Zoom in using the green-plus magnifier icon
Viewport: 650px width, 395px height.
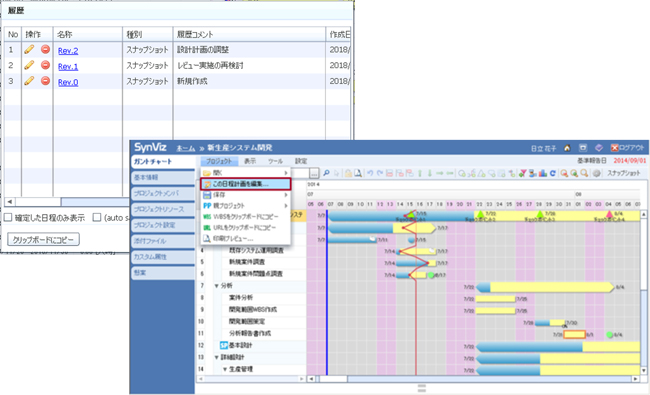574,173
